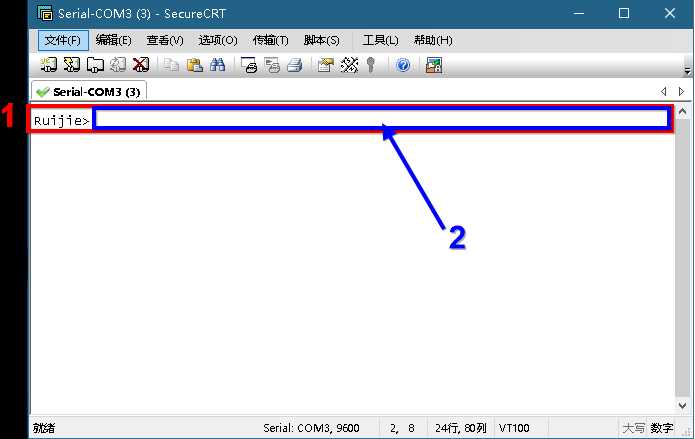Image resolution: width=695 pixels, height=439 pixels.
Task: Click 数字 num lock indicator
Action: (662, 428)
